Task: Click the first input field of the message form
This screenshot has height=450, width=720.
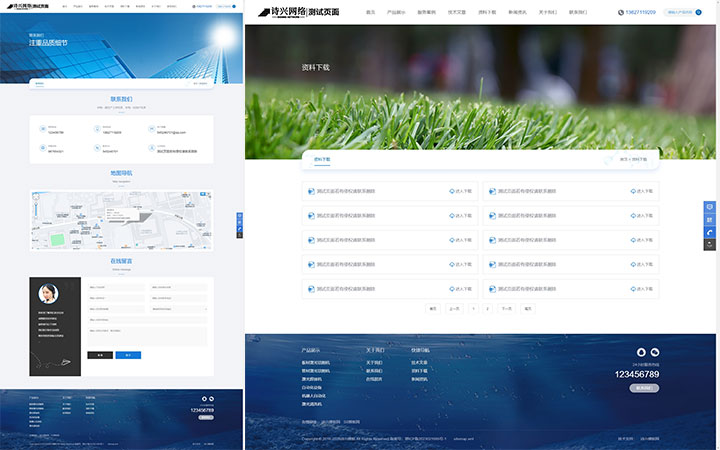Action: point(116,287)
